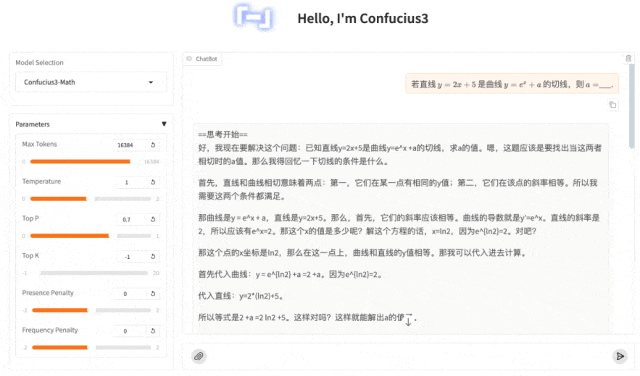The height and width of the screenshot is (376, 640).
Task: Click the Top P label
Action: 31,218
